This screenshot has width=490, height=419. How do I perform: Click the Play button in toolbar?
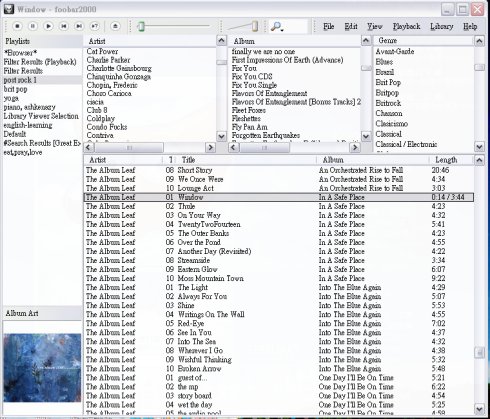(48, 26)
